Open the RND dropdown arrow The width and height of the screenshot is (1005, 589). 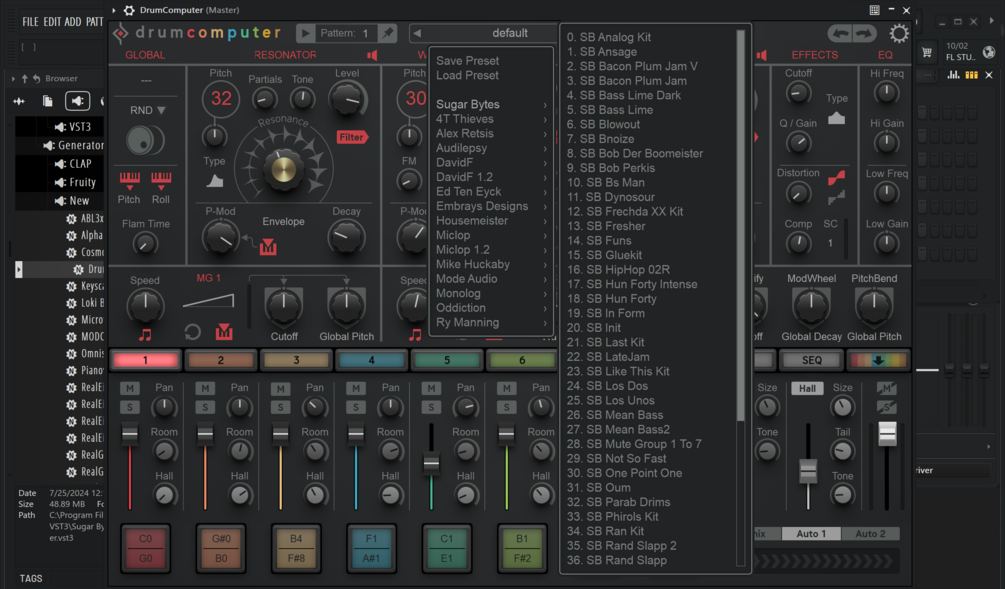click(x=162, y=110)
